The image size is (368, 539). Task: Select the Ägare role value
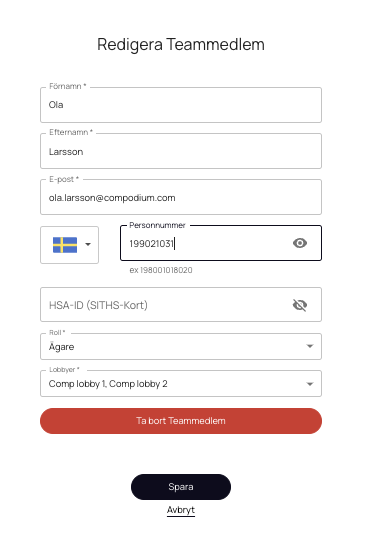62,346
